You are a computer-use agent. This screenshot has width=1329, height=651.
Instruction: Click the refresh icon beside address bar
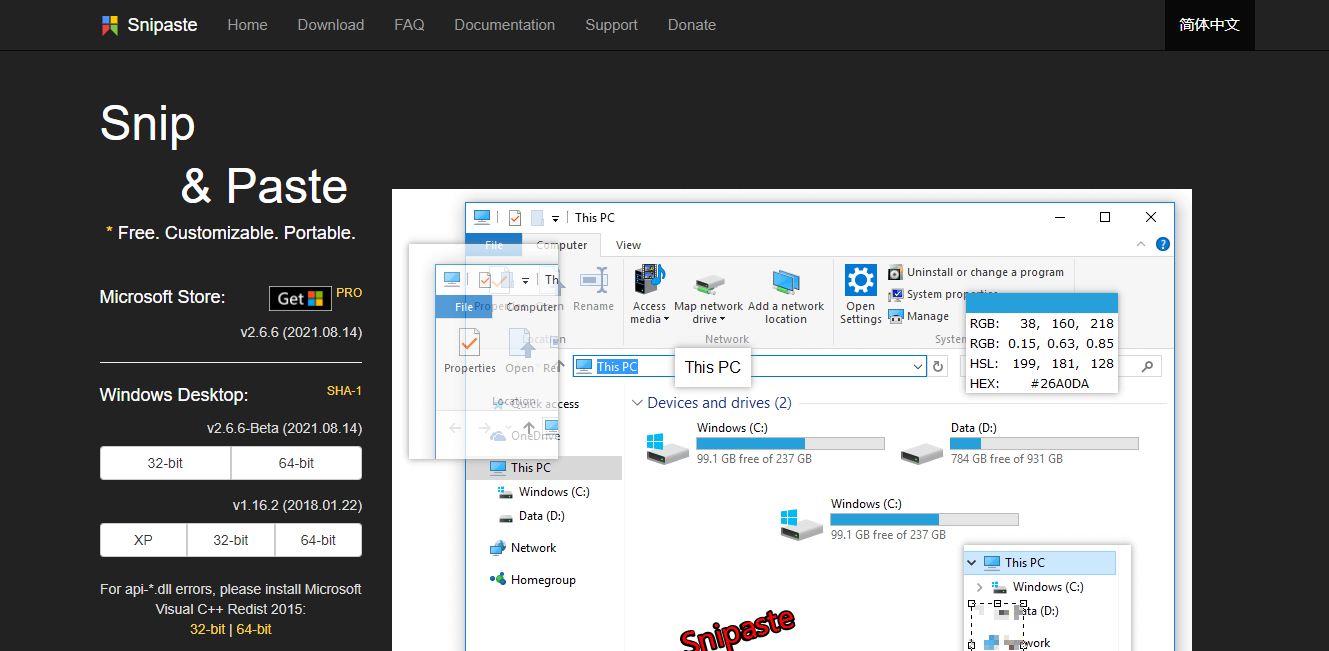(x=938, y=367)
